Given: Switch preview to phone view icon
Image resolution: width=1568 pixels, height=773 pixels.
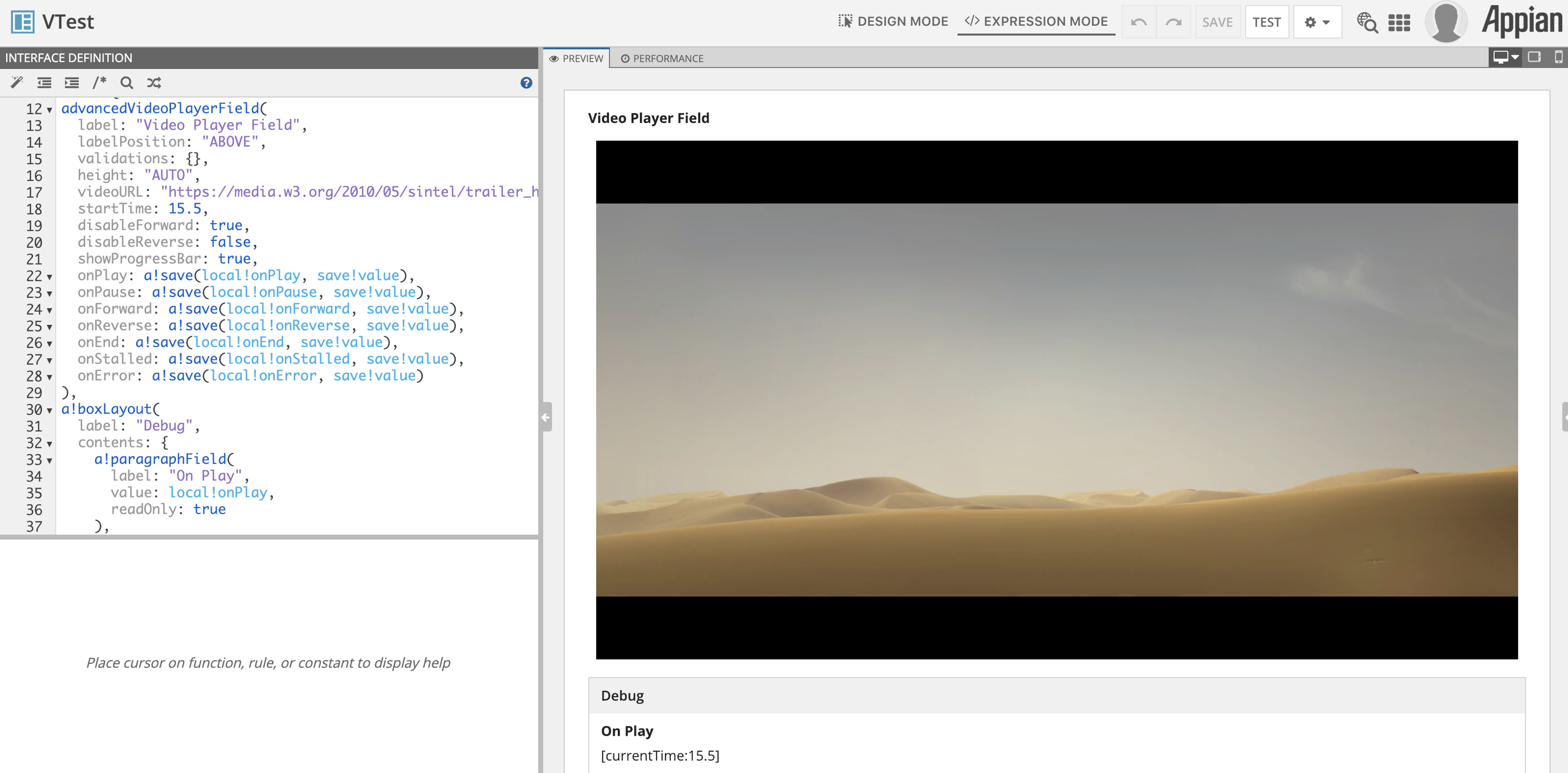Looking at the screenshot, I should click(1558, 57).
